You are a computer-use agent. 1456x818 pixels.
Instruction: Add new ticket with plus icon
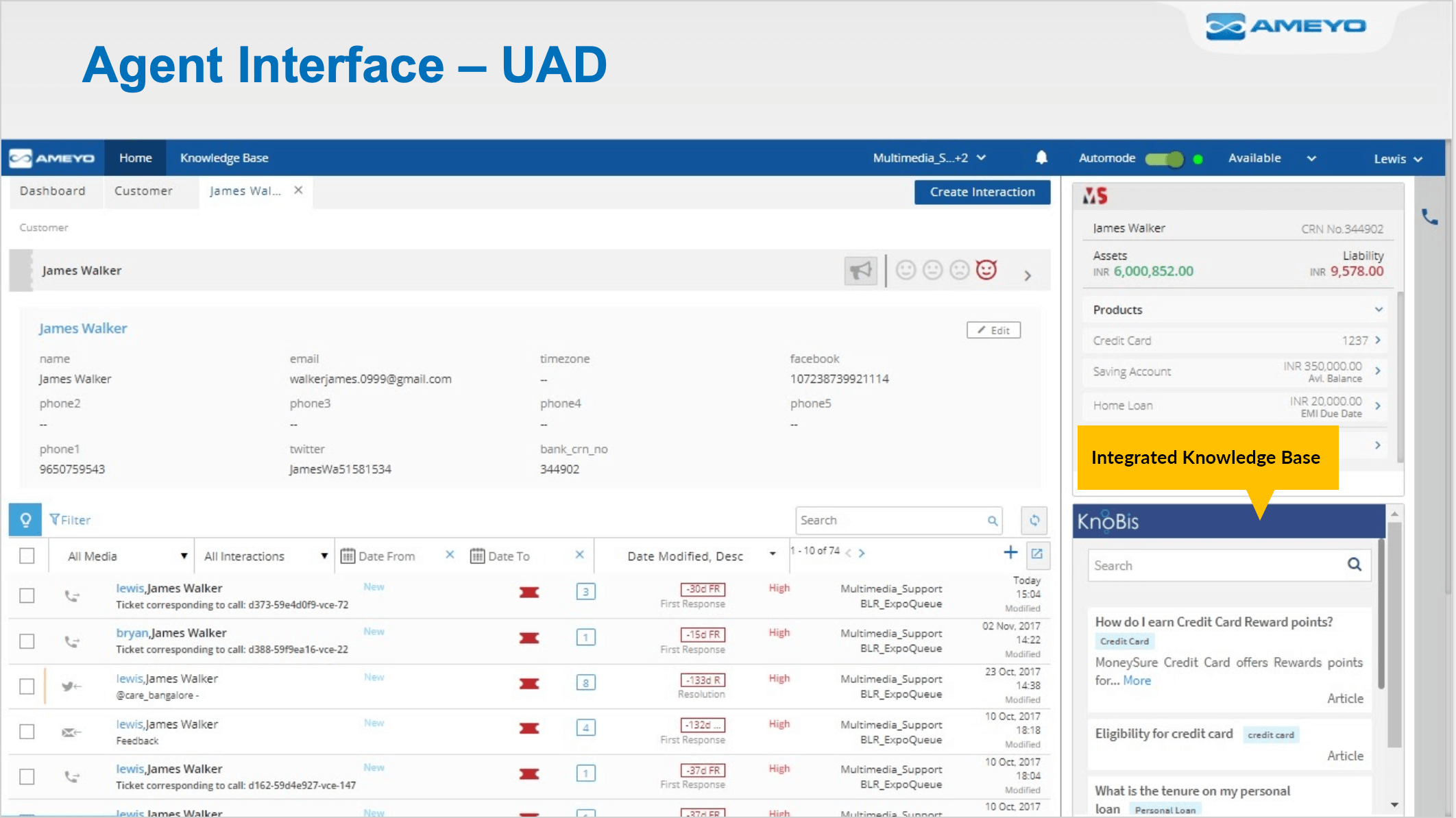[1010, 552]
